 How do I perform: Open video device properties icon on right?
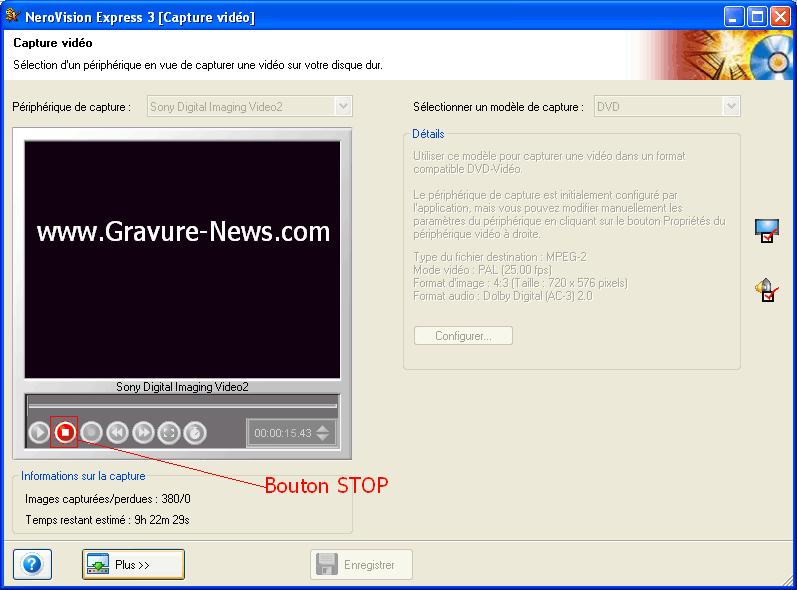point(767,231)
